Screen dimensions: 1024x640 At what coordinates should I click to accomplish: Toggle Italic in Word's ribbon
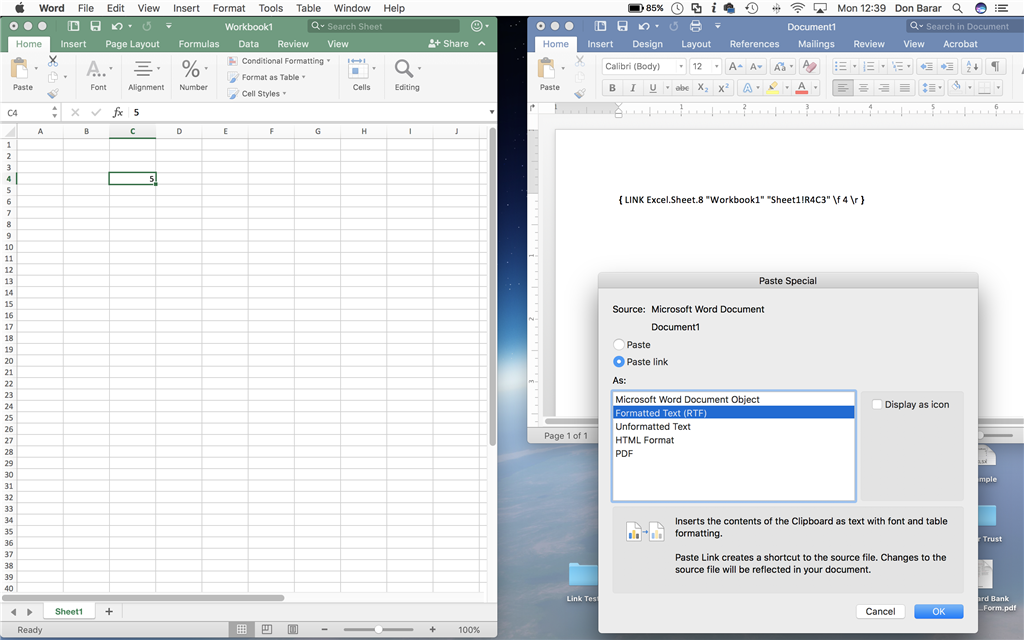point(632,88)
